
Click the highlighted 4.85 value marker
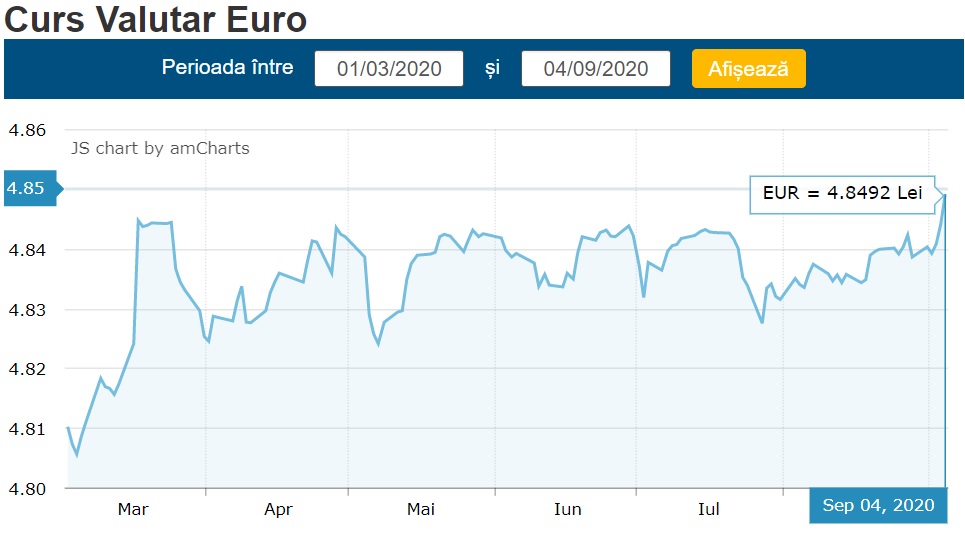(x=28, y=189)
